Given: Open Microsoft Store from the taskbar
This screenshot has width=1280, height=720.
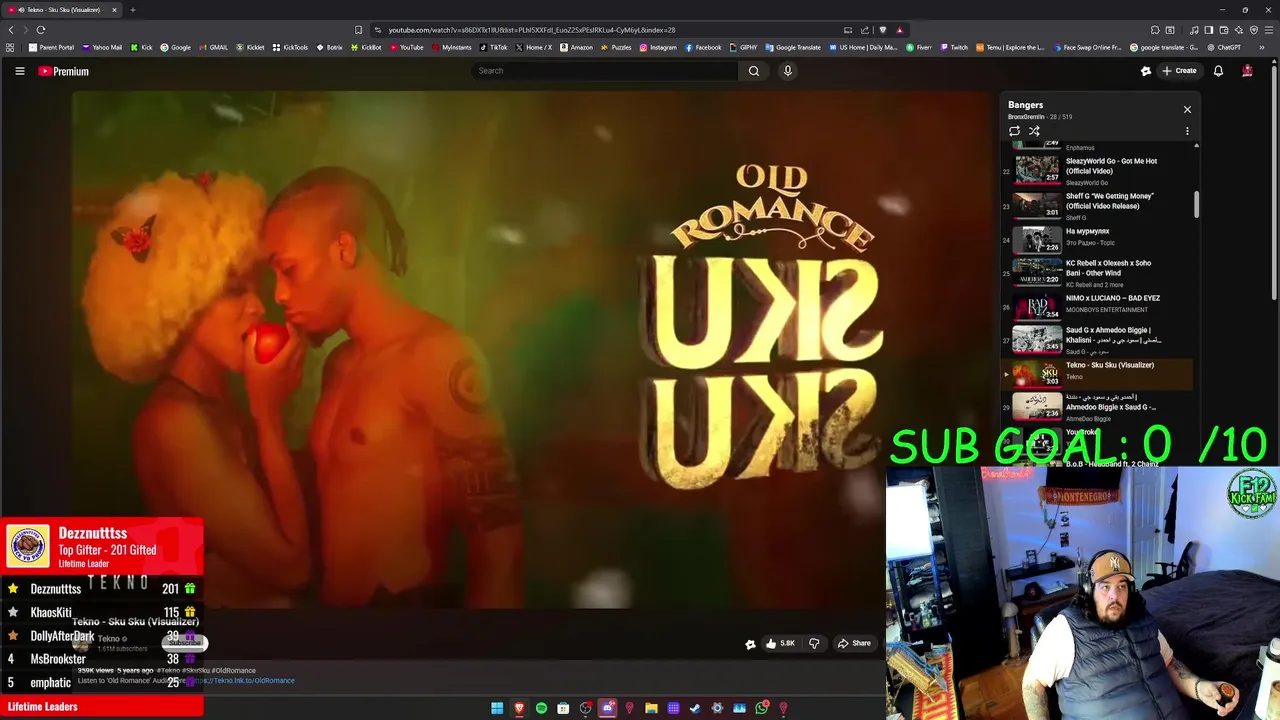Looking at the screenshot, I should (x=563, y=708).
